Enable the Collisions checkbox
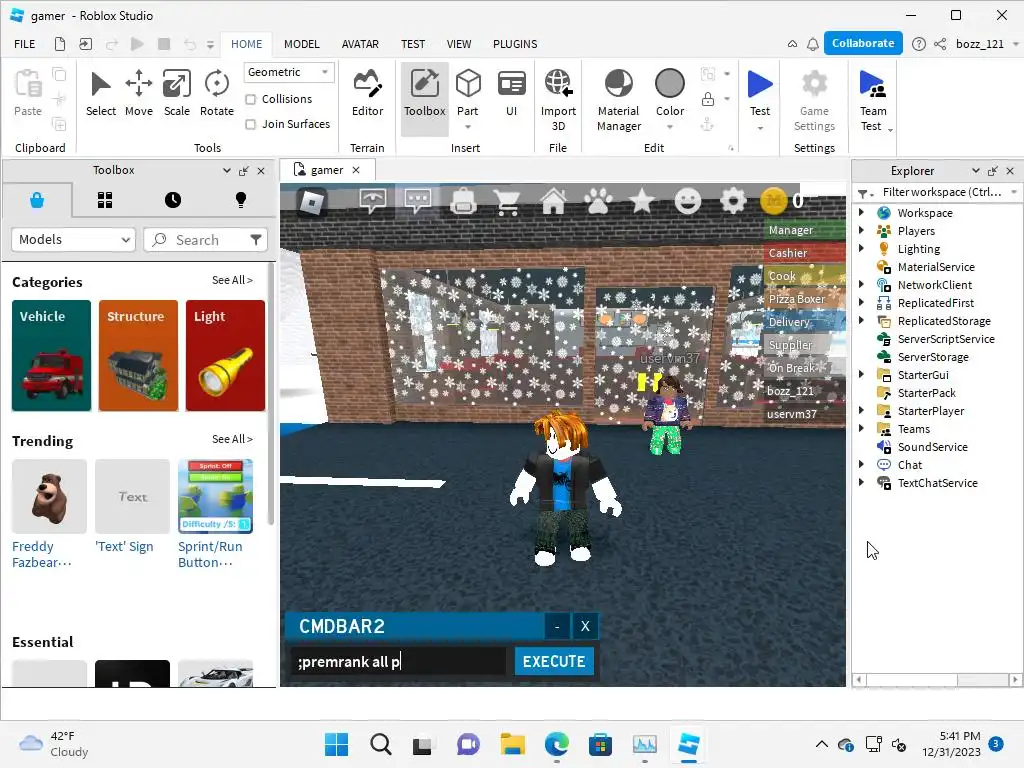 [250, 99]
